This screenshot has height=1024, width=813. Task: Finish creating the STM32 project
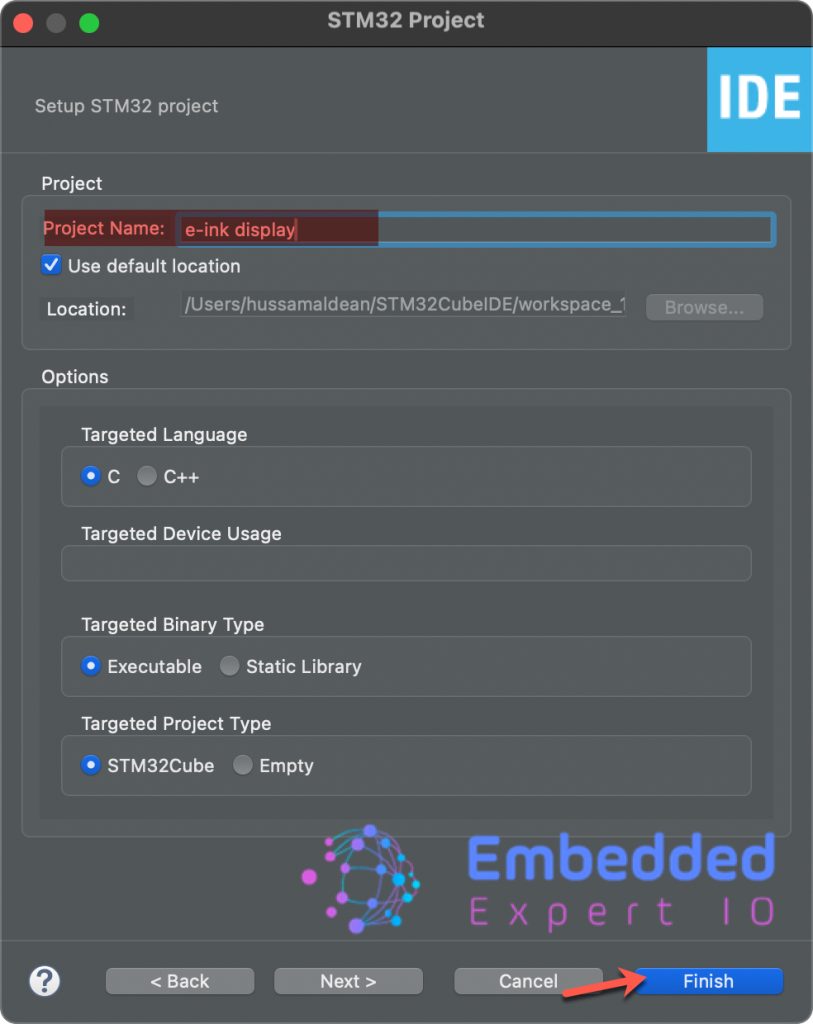pos(709,981)
